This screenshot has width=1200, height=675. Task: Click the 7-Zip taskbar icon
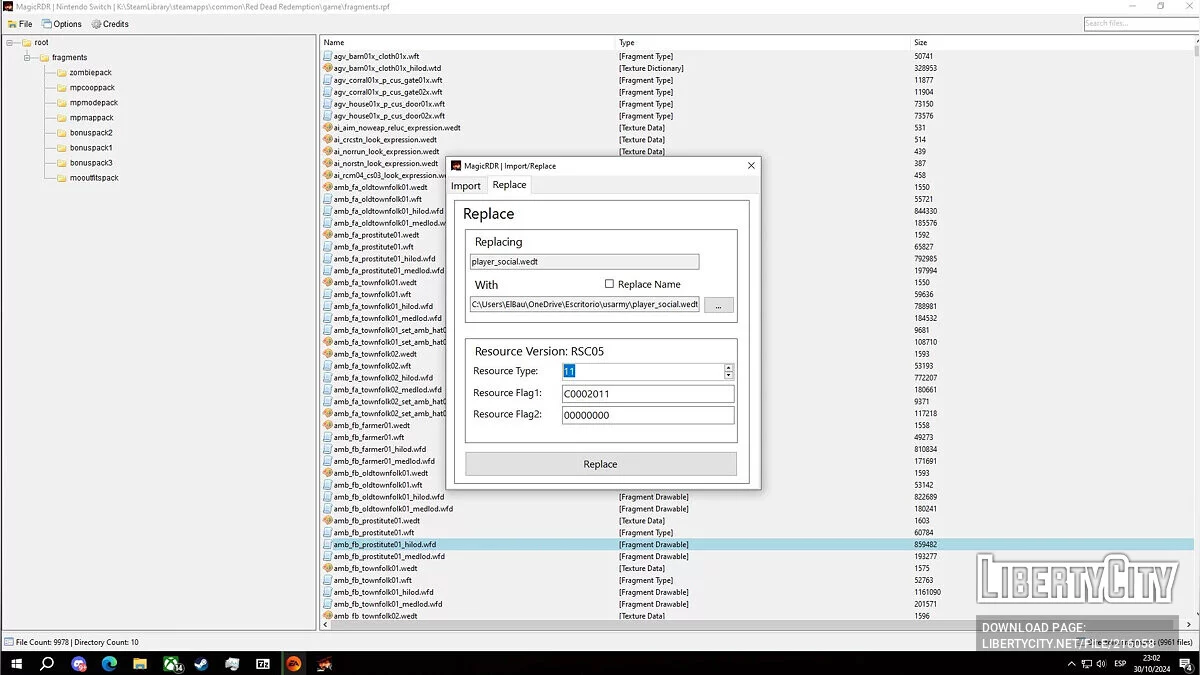tap(263, 663)
